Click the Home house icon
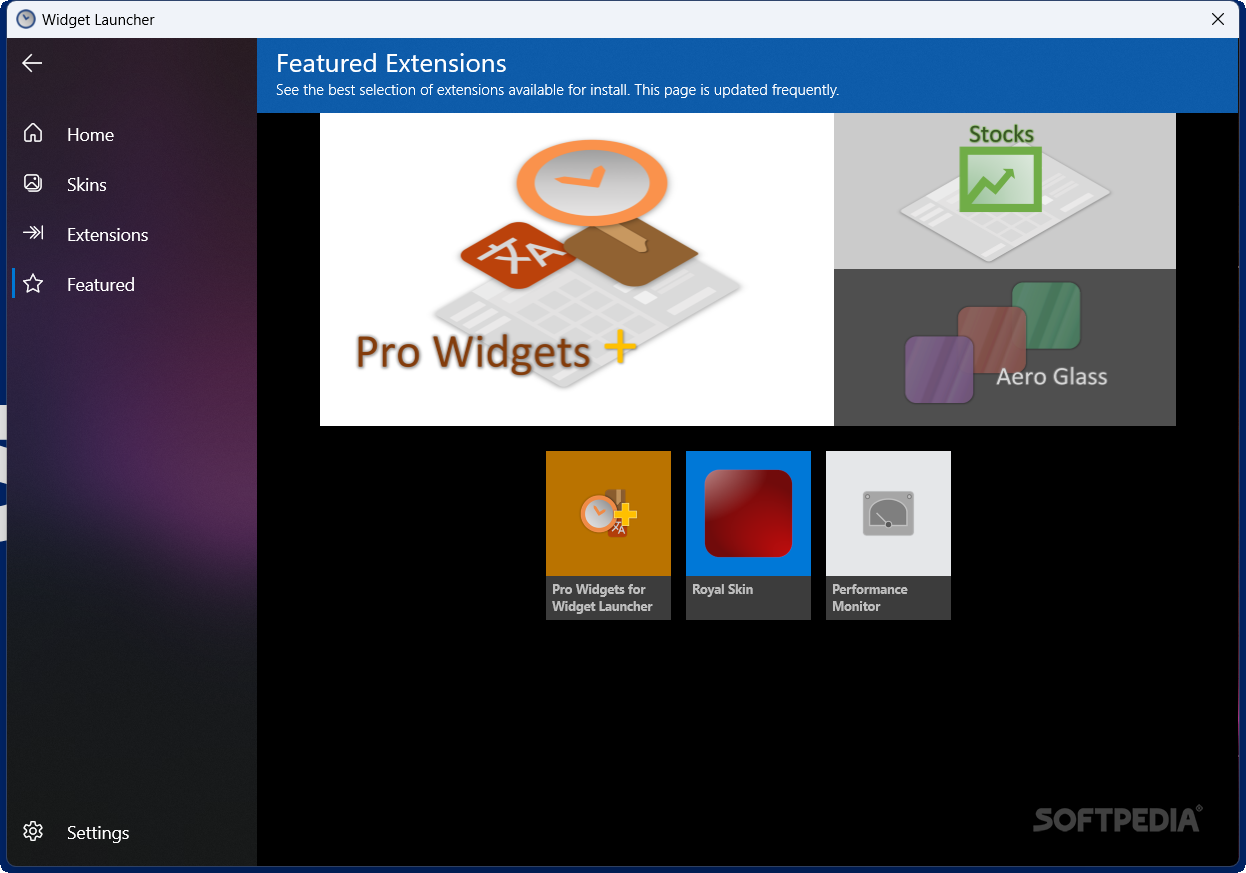Screen dimensions: 1246x873 click(33, 133)
